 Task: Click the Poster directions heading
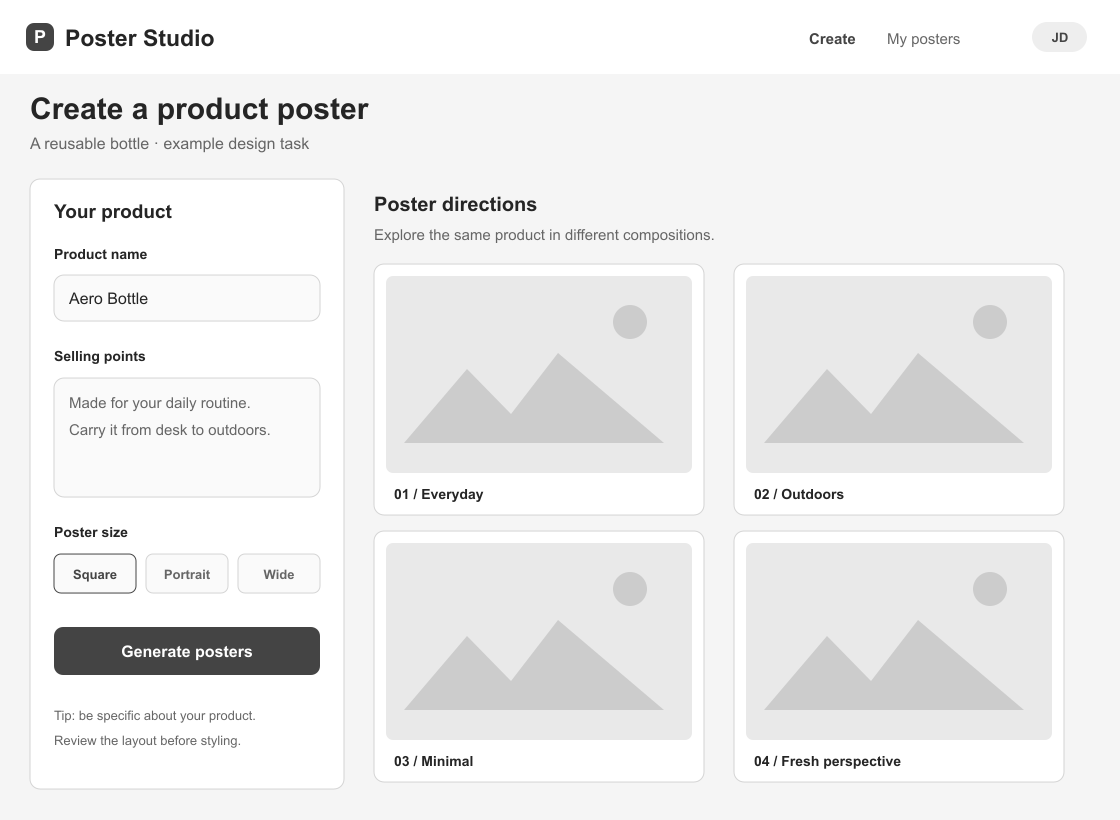[455, 204]
